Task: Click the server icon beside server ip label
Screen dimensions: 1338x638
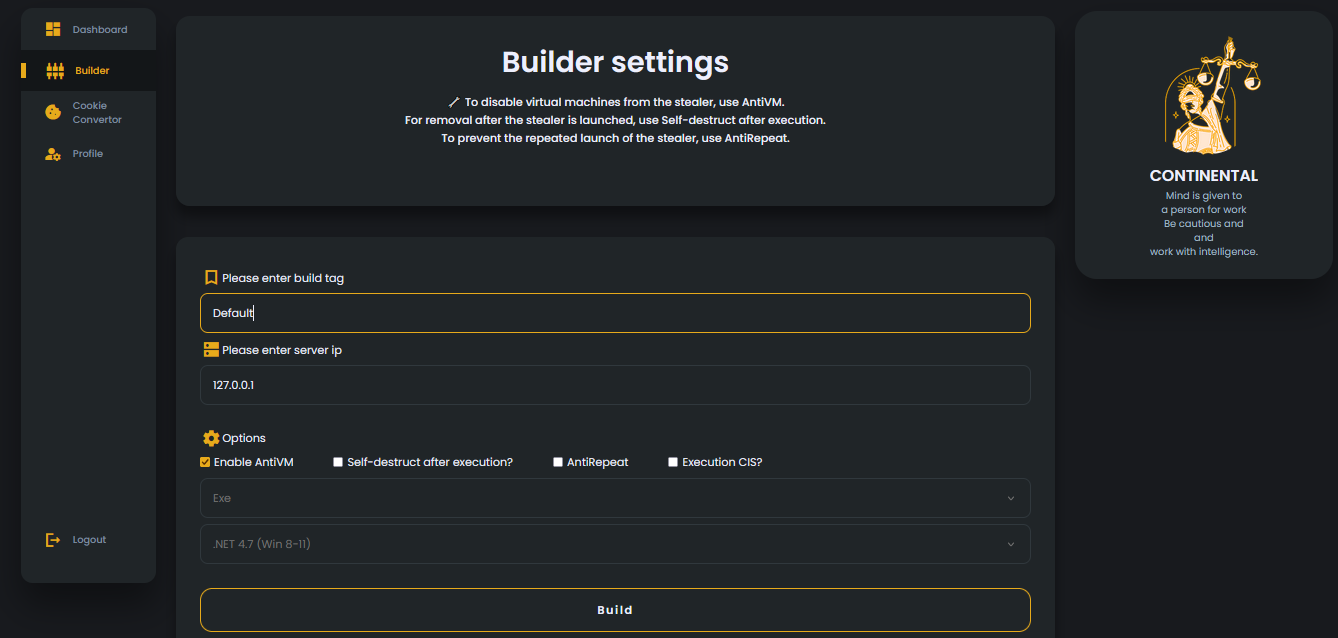Action: (211, 350)
